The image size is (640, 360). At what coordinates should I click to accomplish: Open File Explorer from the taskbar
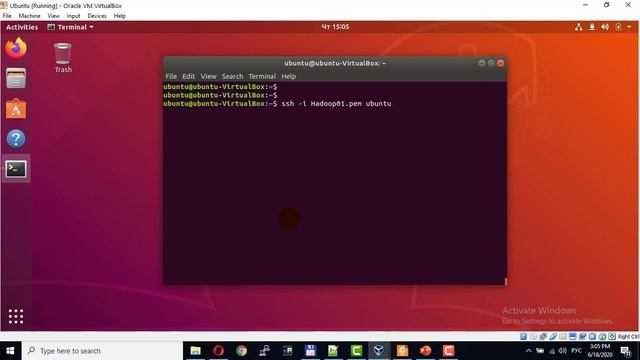(x=196, y=351)
